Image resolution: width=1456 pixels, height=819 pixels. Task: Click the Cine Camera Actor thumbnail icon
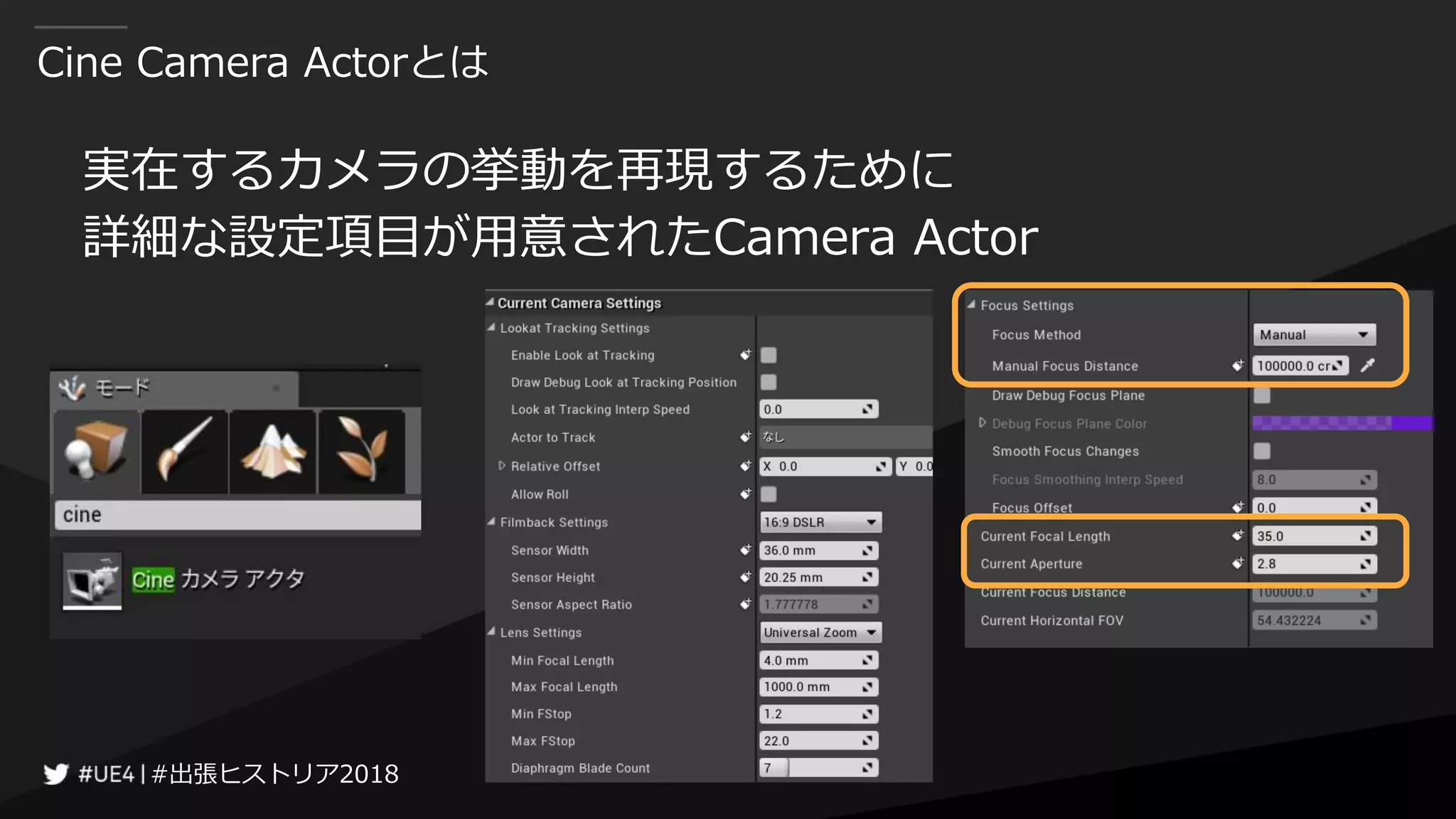(92, 581)
